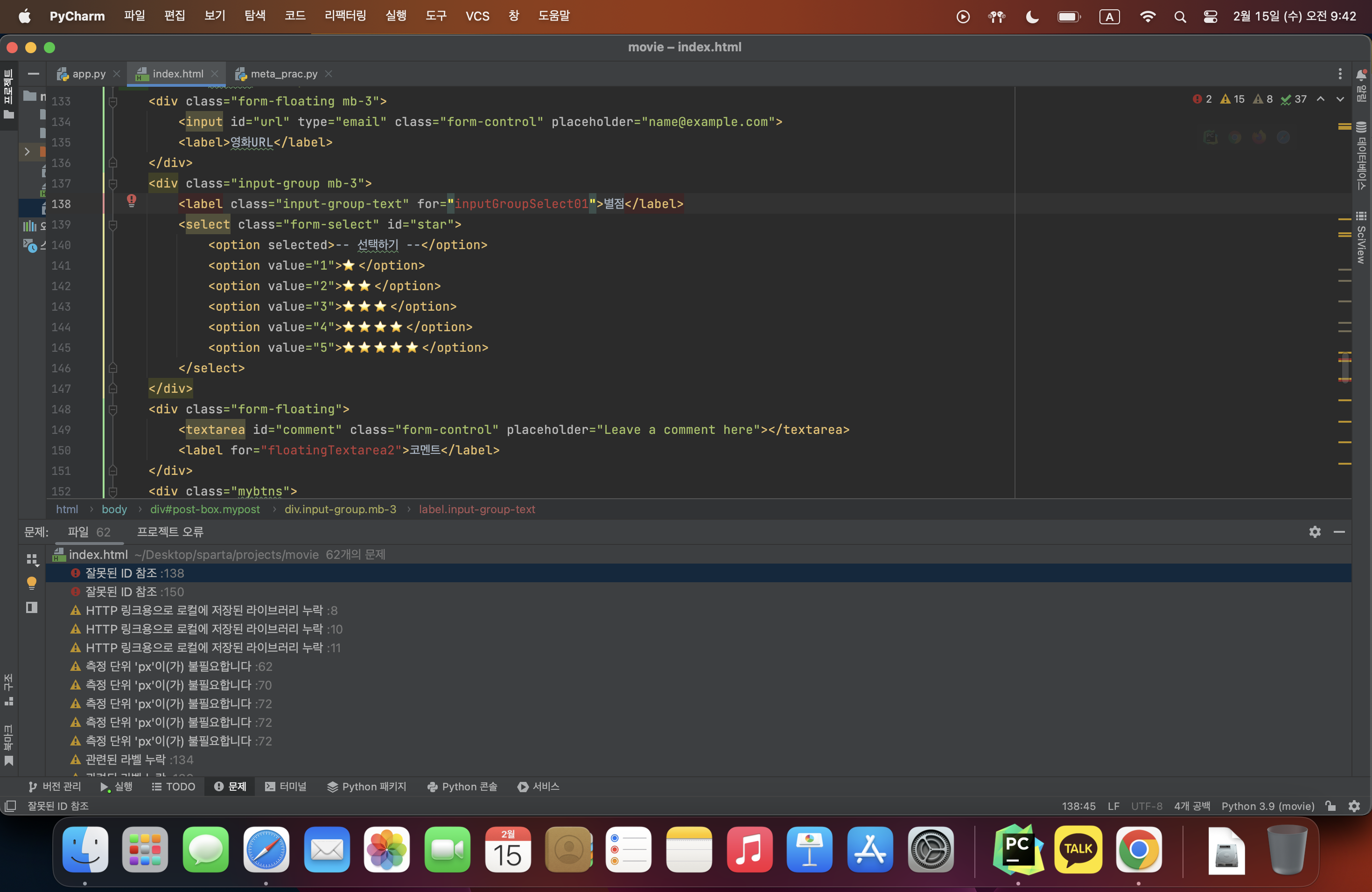Click the 138:45 caret position indicator
Screen dimensions: 1372x892
click(1078, 806)
